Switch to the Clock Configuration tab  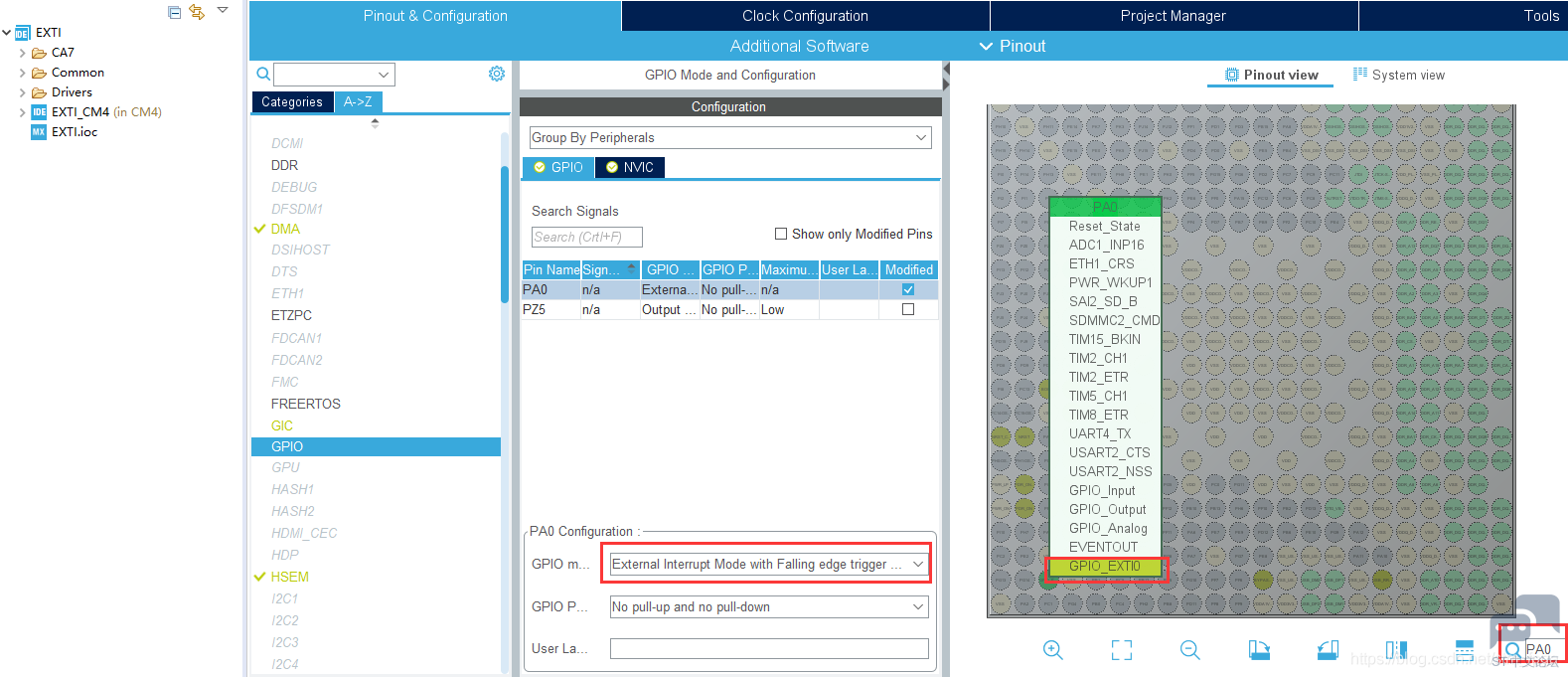tap(805, 16)
